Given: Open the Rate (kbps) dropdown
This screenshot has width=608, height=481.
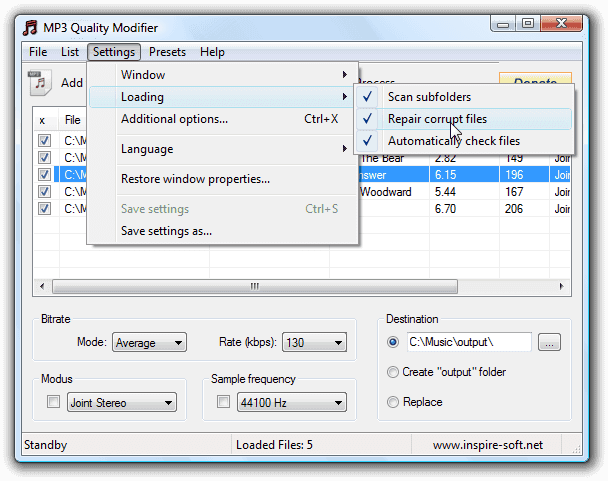Looking at the screenshot, I should 314,343.
